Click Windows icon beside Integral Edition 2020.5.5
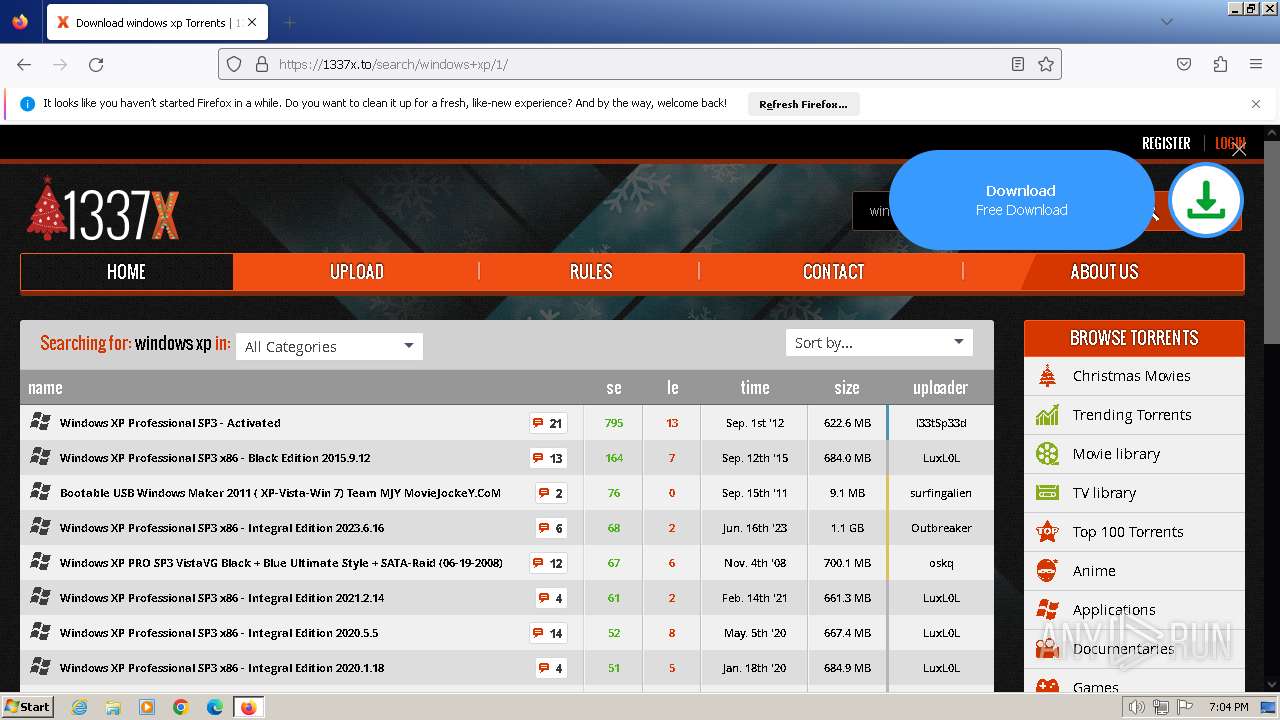1280x720 pixels. (40, 632)
